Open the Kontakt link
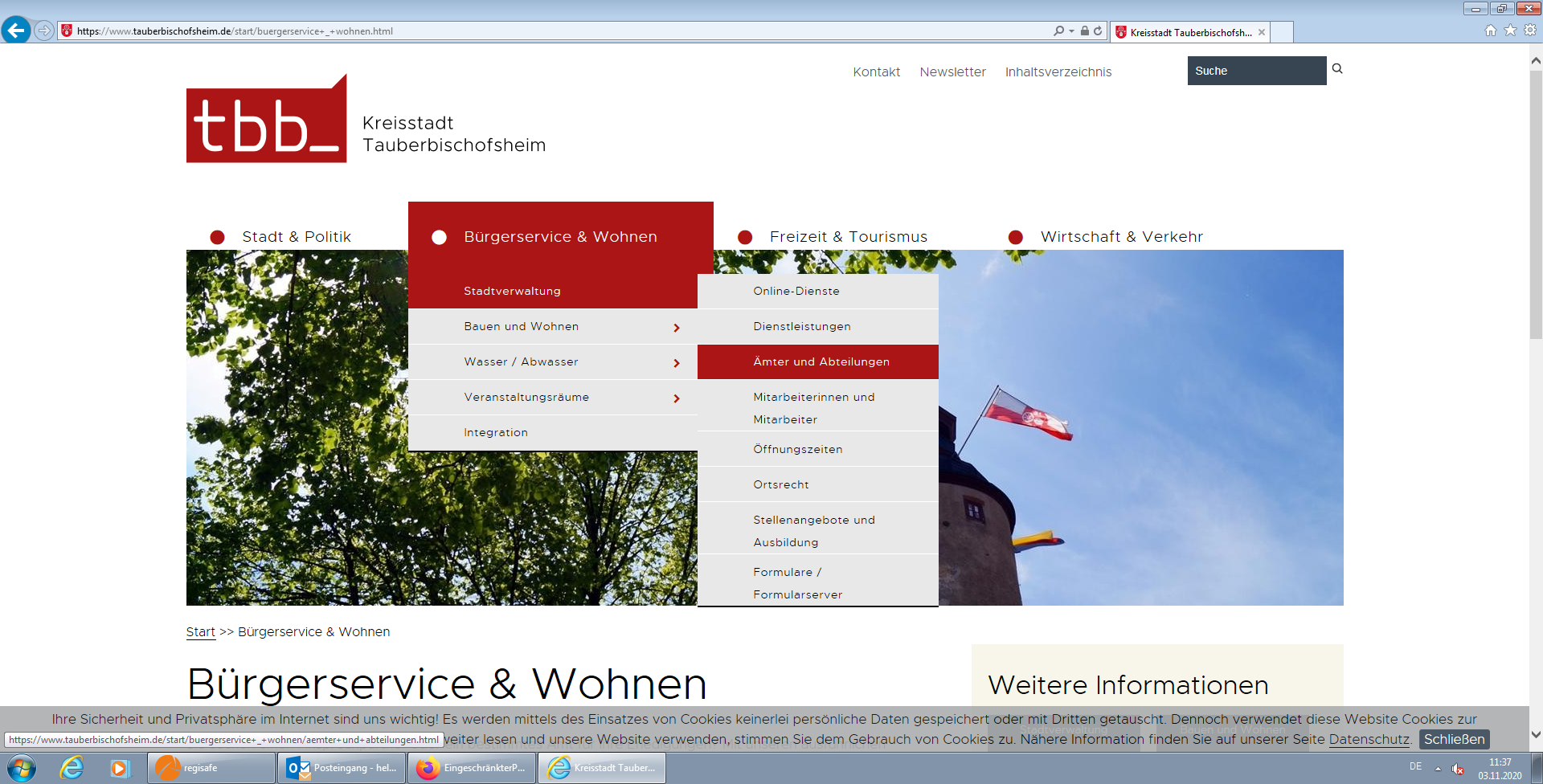Viewport: 1543px width, 784px height. (x=876, y=71)
